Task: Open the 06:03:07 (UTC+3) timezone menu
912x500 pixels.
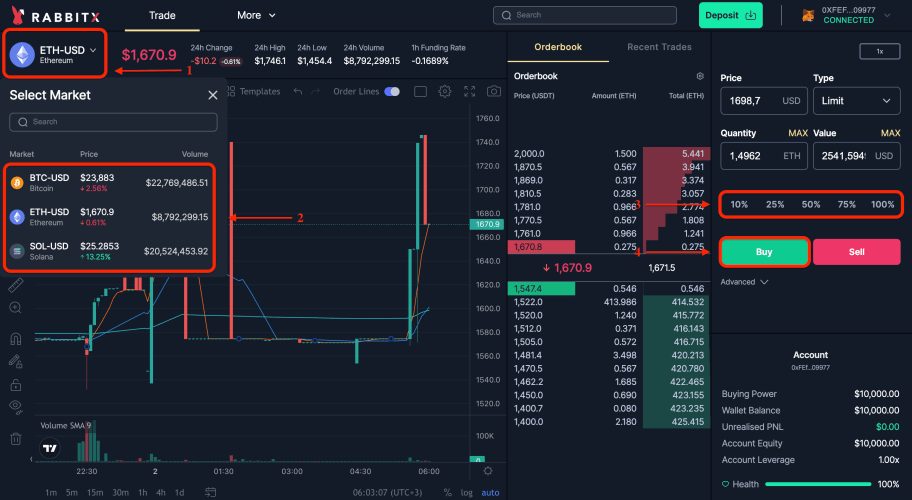Action: coord(387,492)
